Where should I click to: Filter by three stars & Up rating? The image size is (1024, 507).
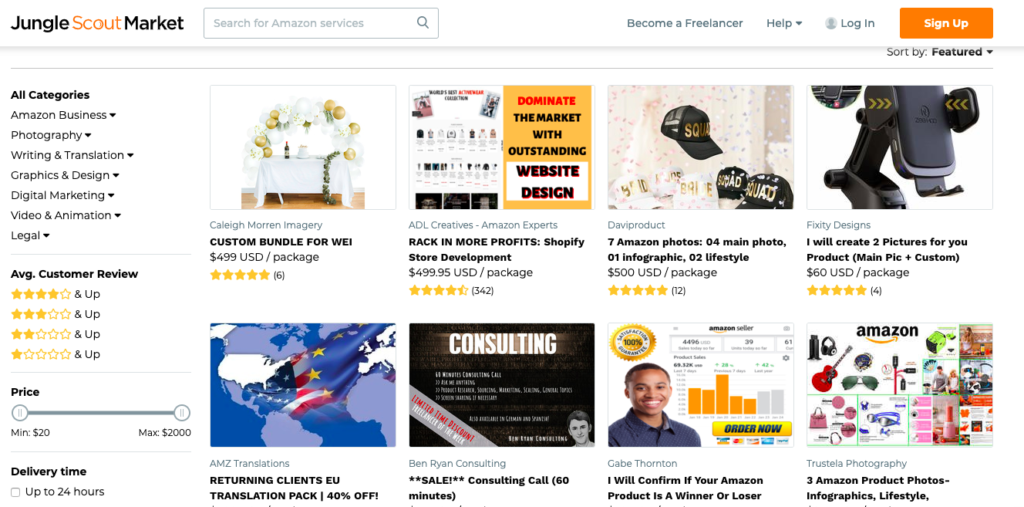coord(56,314)
